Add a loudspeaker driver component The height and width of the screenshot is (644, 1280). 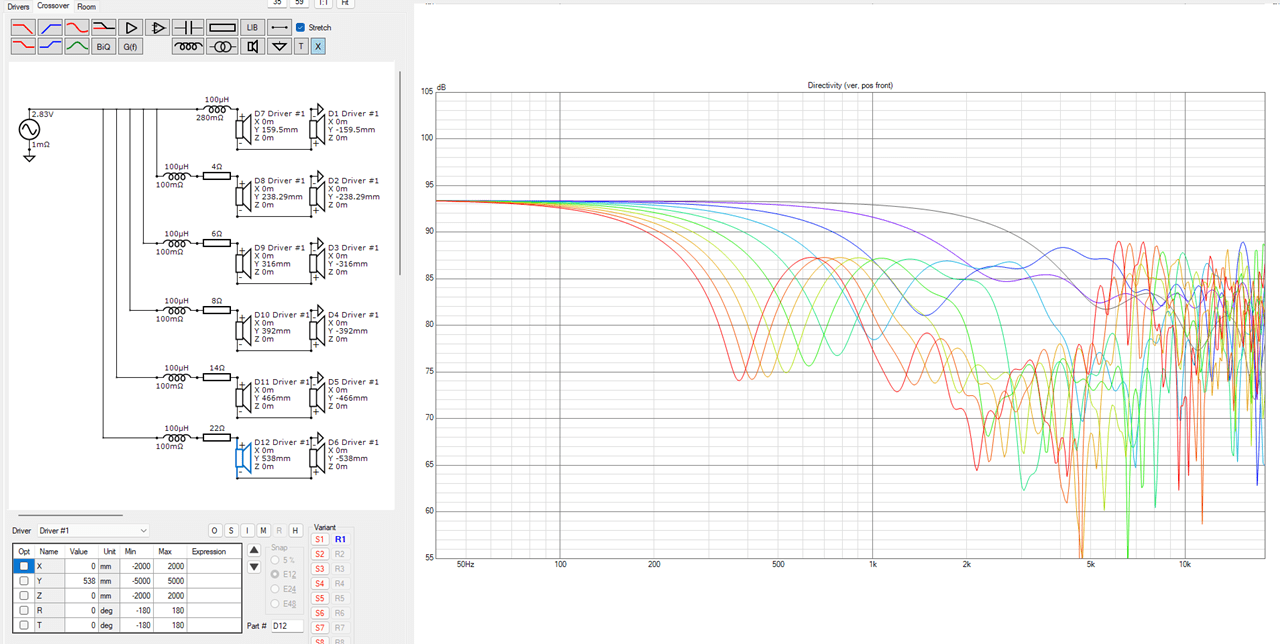pyautogui.click(x=253, y=46)
